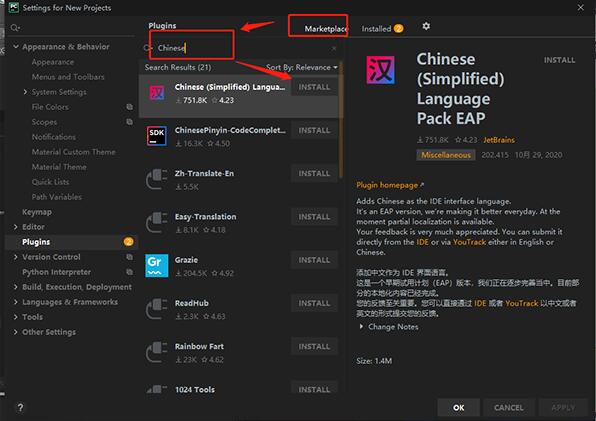Click the large Chinese language pack logo in the details panel
Screen dimensions: 596x421
[x=380, y=70]
